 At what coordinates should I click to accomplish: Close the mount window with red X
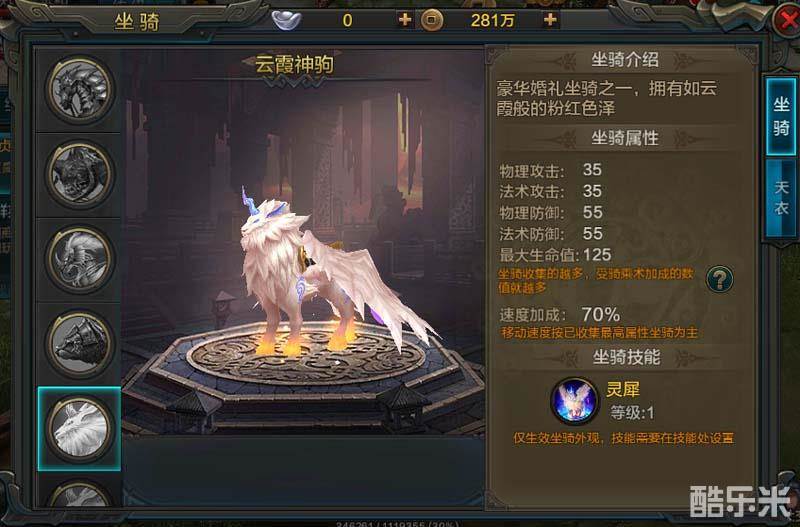(x=787, y=21)
